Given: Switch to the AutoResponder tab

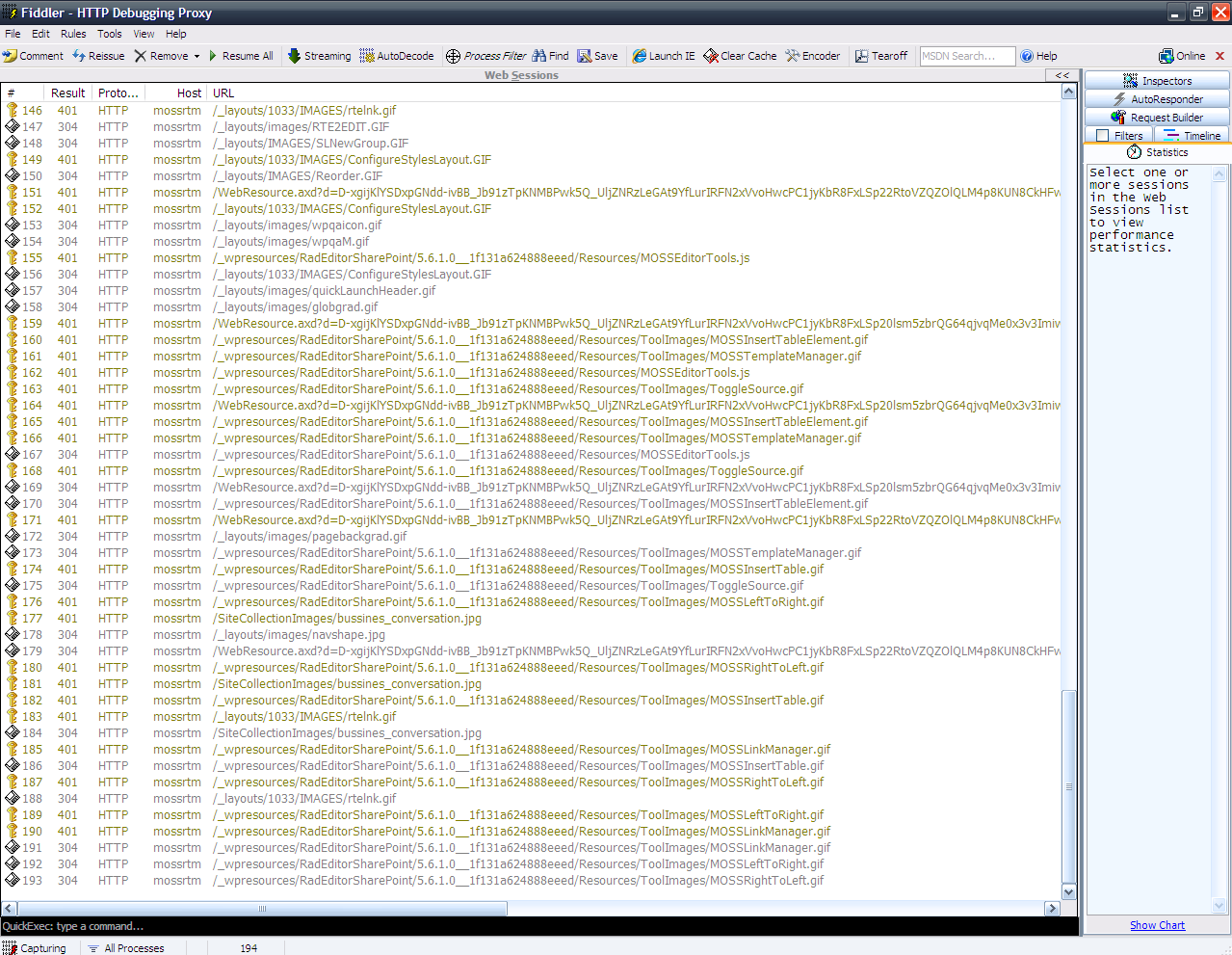Looking at the screenshot, I should click(1157, 99).
